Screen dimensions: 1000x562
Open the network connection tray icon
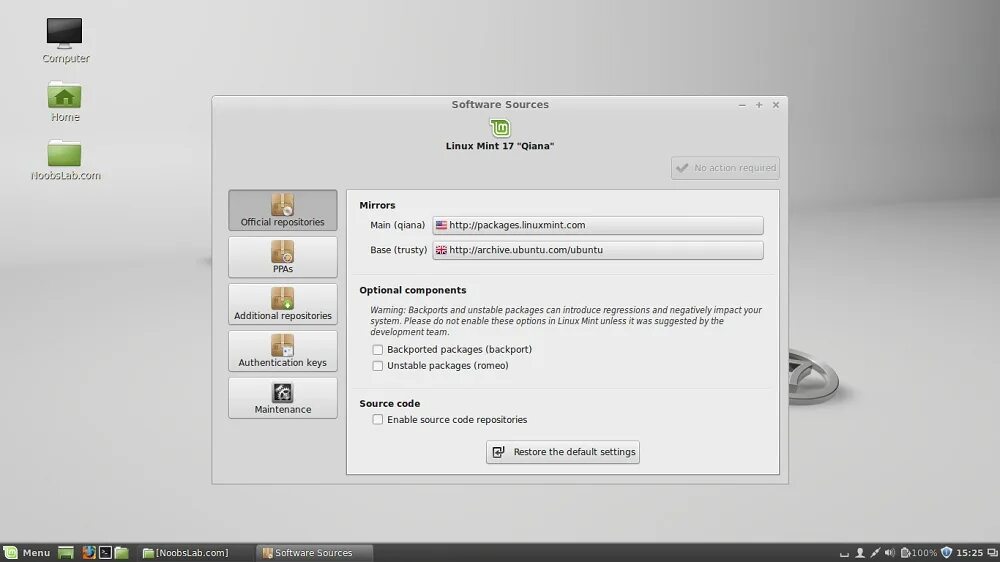[x=875, y=552]
